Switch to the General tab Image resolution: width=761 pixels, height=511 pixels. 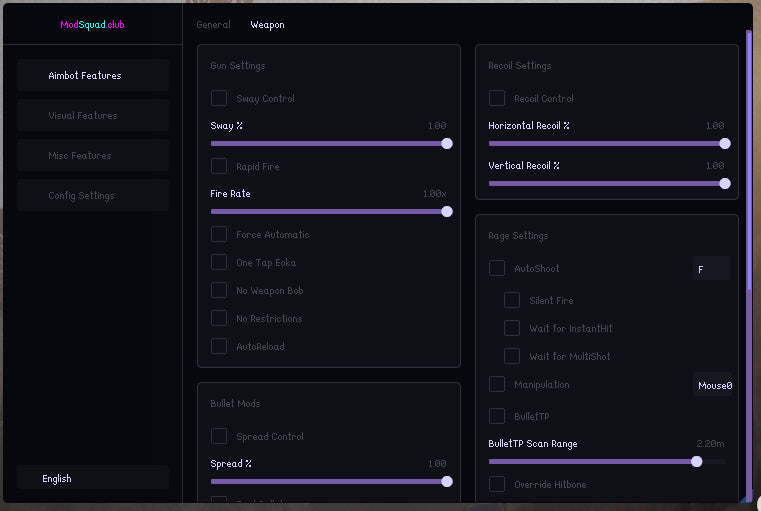pyautogui.click(x=213, y=25)
